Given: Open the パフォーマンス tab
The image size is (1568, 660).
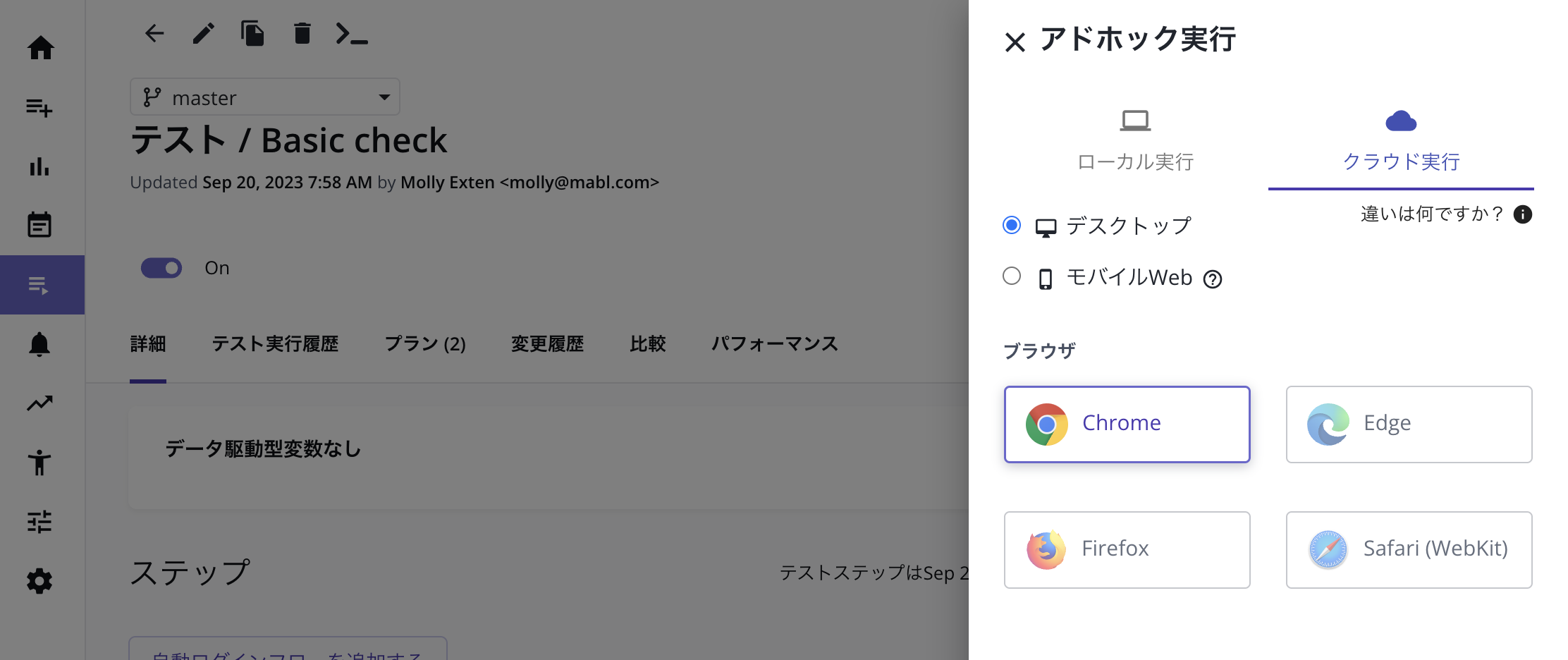Looking at the screenshot, I should click(774, 344).
